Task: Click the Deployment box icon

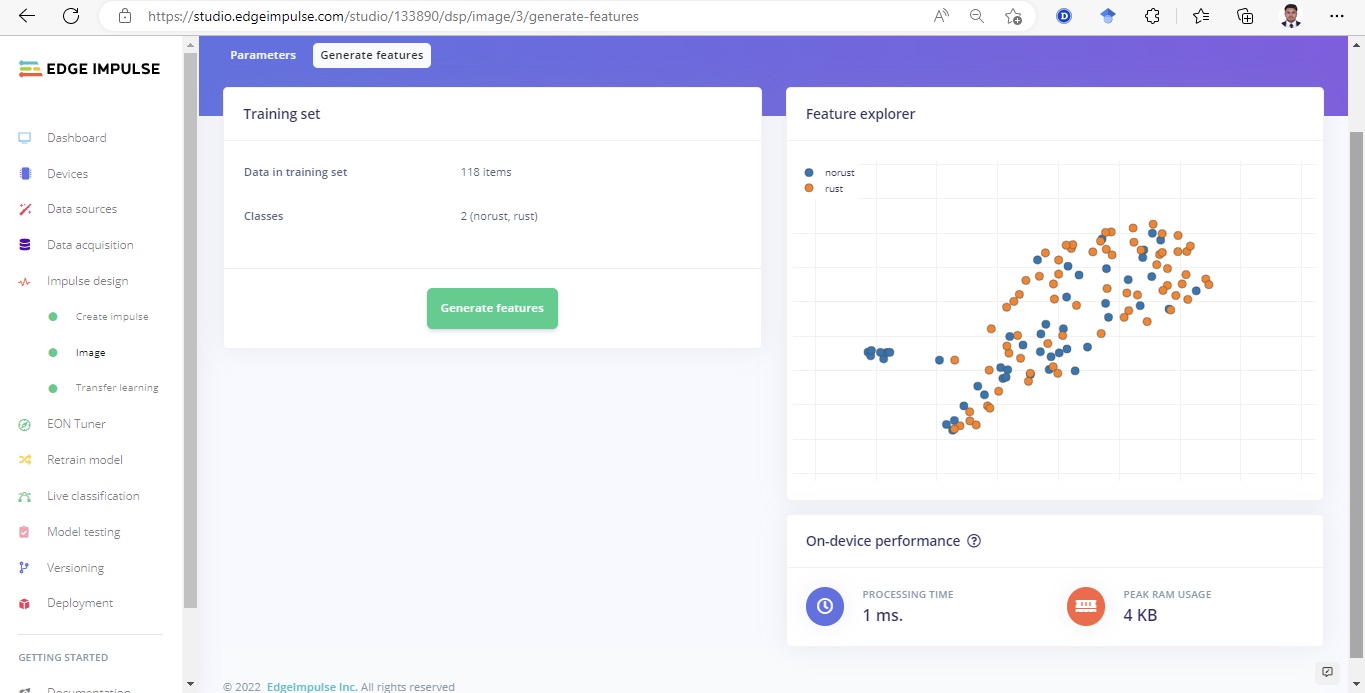Action: pos(25,603)
